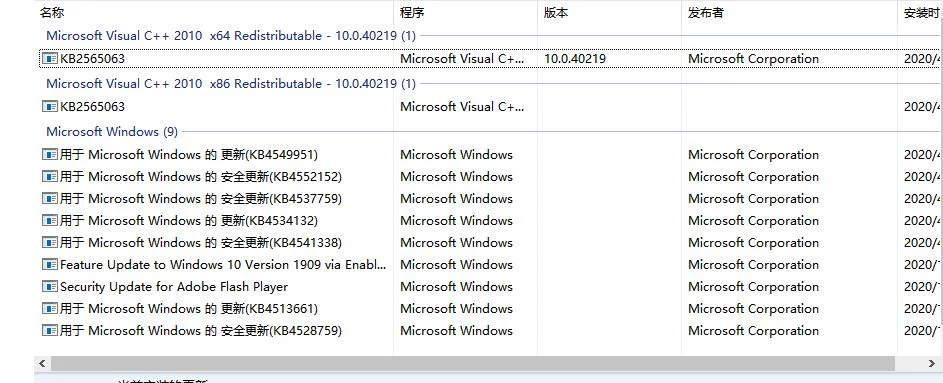Viewport: 943px width, 383px height.
Task: Sort by the 版本 column header
Action: click(x=556, y=13)
